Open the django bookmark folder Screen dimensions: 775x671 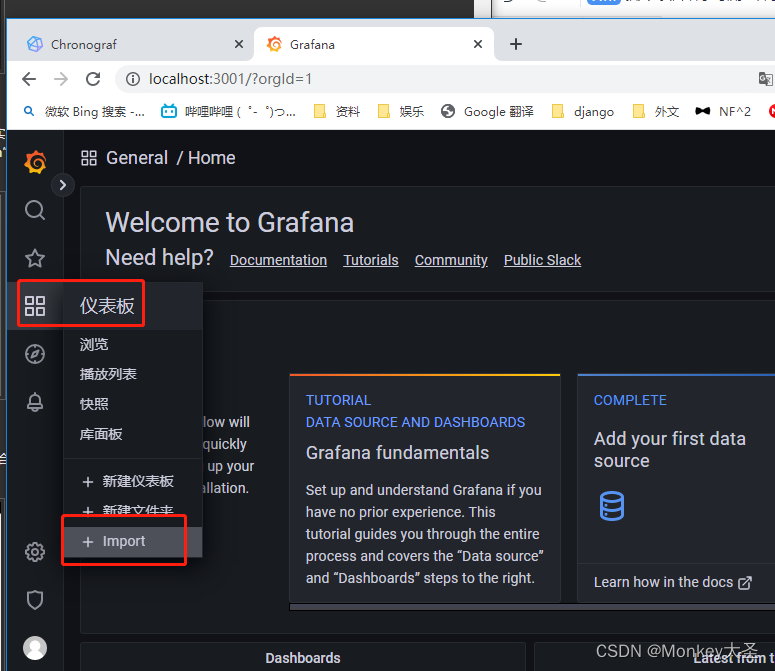(x=583, y=112)
